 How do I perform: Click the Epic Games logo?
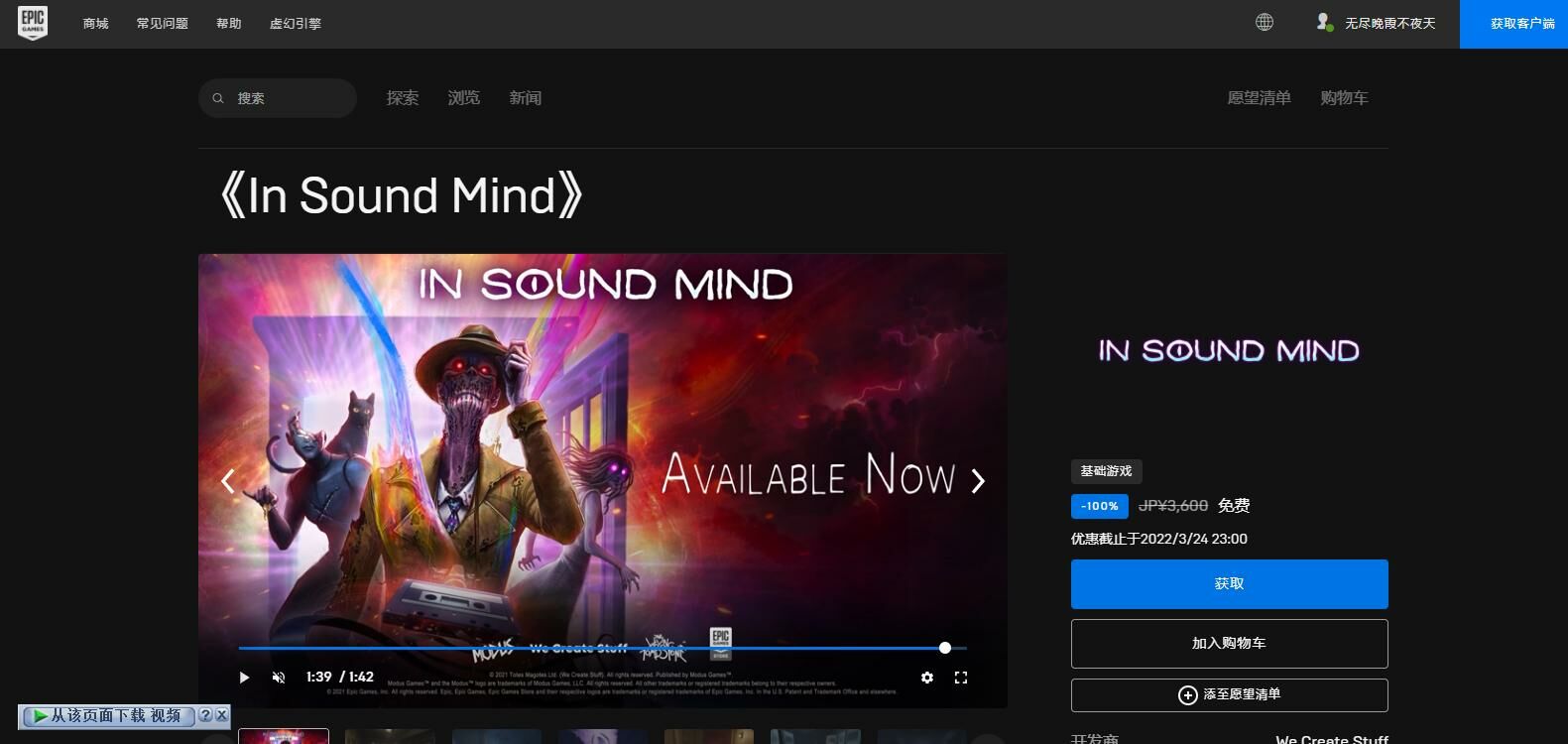click(33, 23)
